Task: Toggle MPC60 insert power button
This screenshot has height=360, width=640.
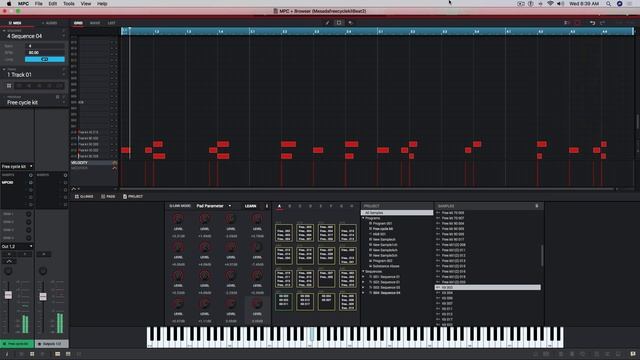Action: [x=31, y=182]
